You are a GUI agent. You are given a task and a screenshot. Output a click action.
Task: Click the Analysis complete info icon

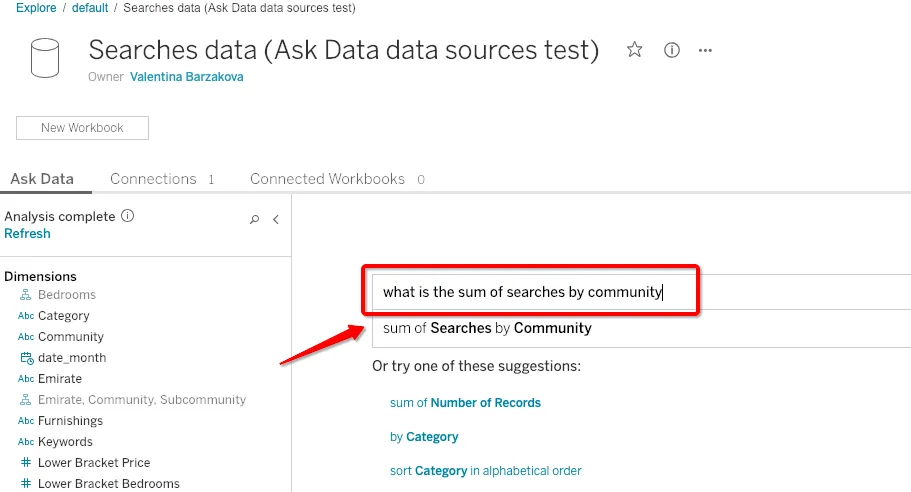[x=127, y=216]
